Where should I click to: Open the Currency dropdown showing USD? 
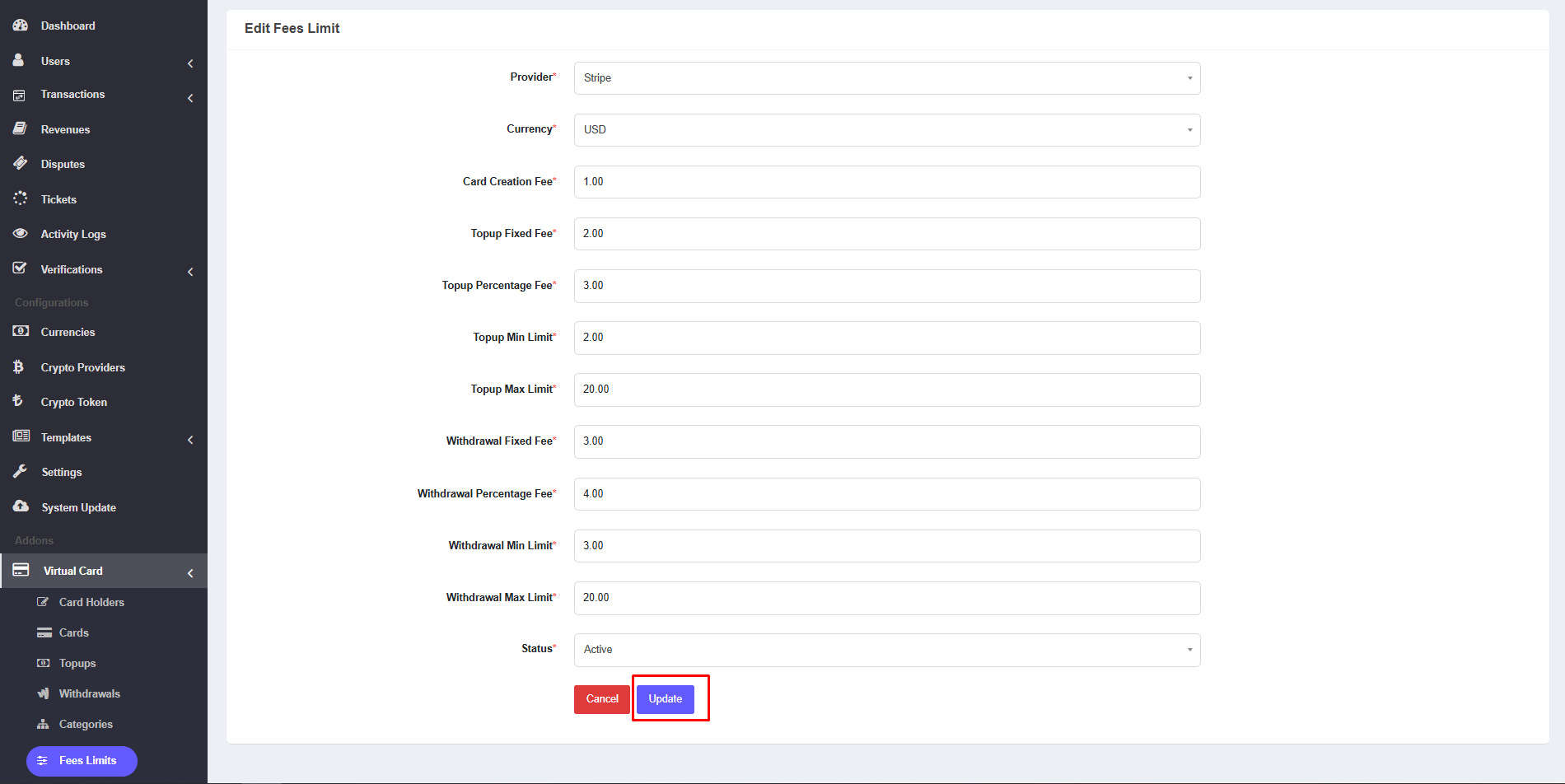click(x=886, y=130)
